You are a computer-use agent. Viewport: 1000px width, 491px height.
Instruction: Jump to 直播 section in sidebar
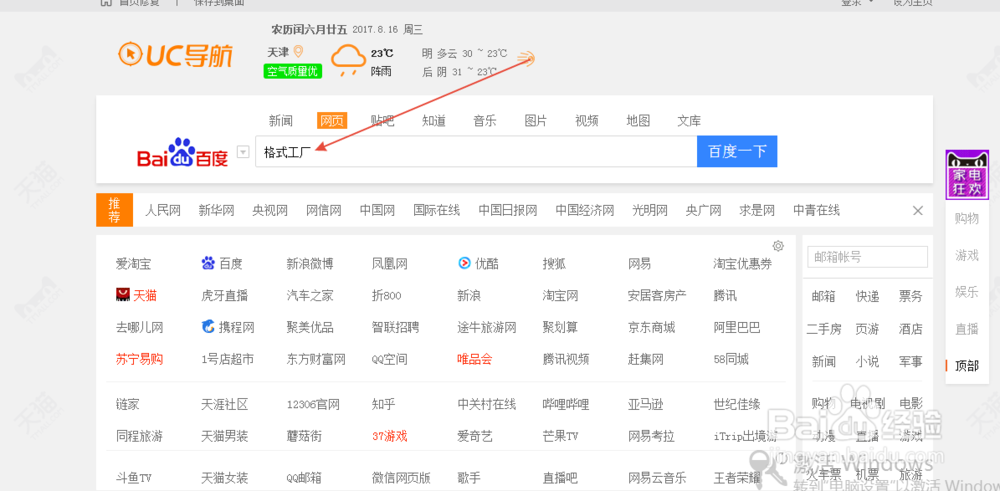tap(967, 329)
